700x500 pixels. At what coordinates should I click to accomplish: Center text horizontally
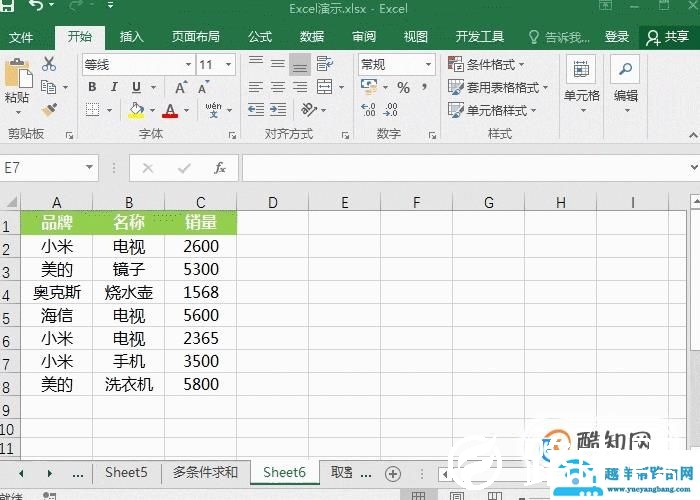pyautogui.click(x=278, y=87)
